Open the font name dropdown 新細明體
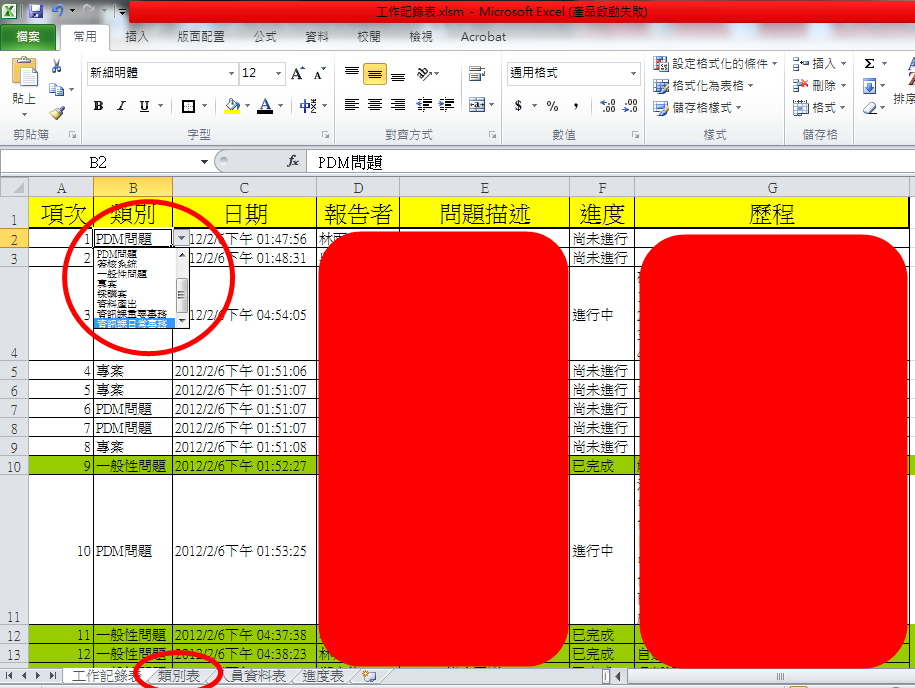This screenshot has width=915, height=688. pyautogui.click(x=231, y=73)
